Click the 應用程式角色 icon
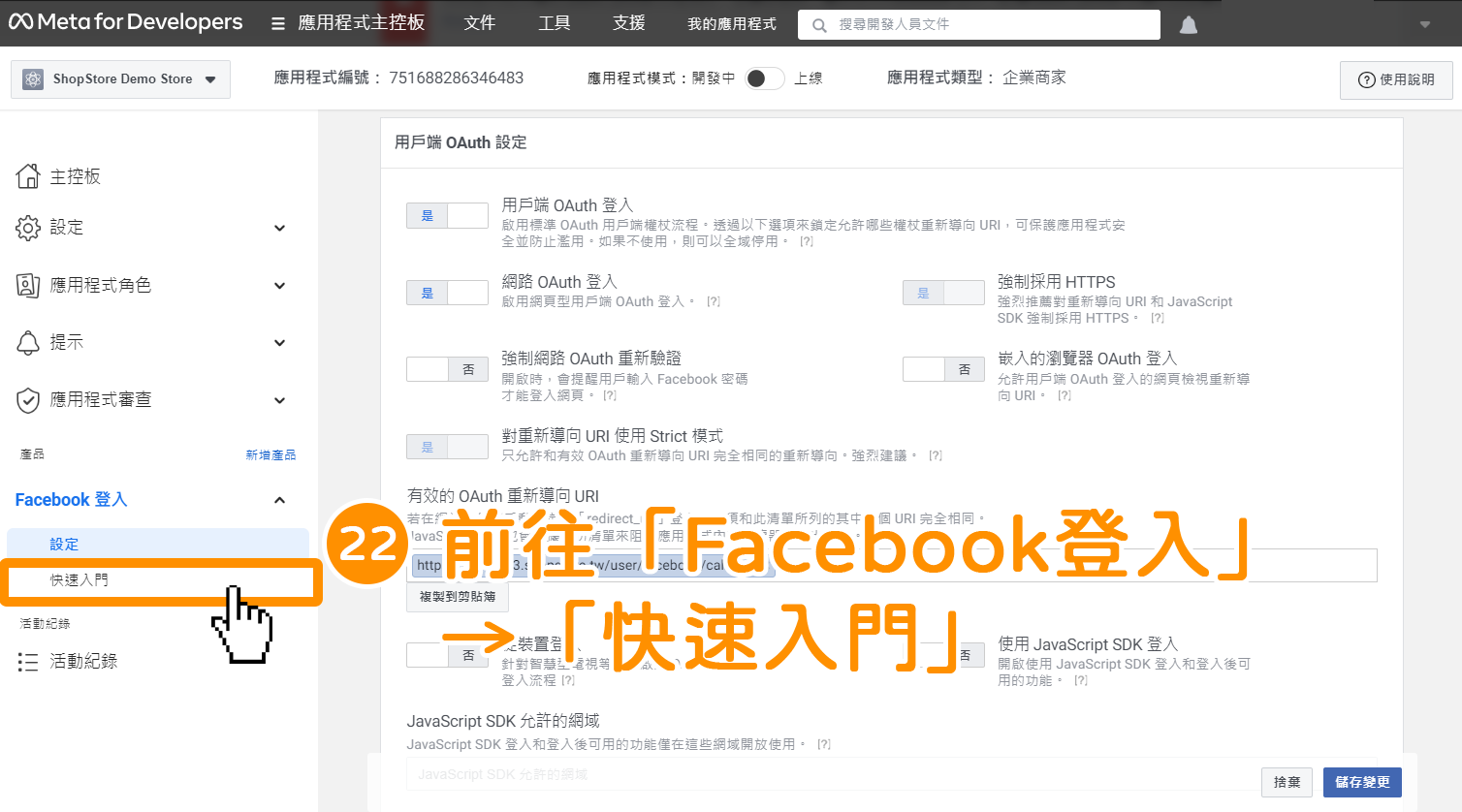Viewport: 1462px width, 812px height. pos(28,285)
